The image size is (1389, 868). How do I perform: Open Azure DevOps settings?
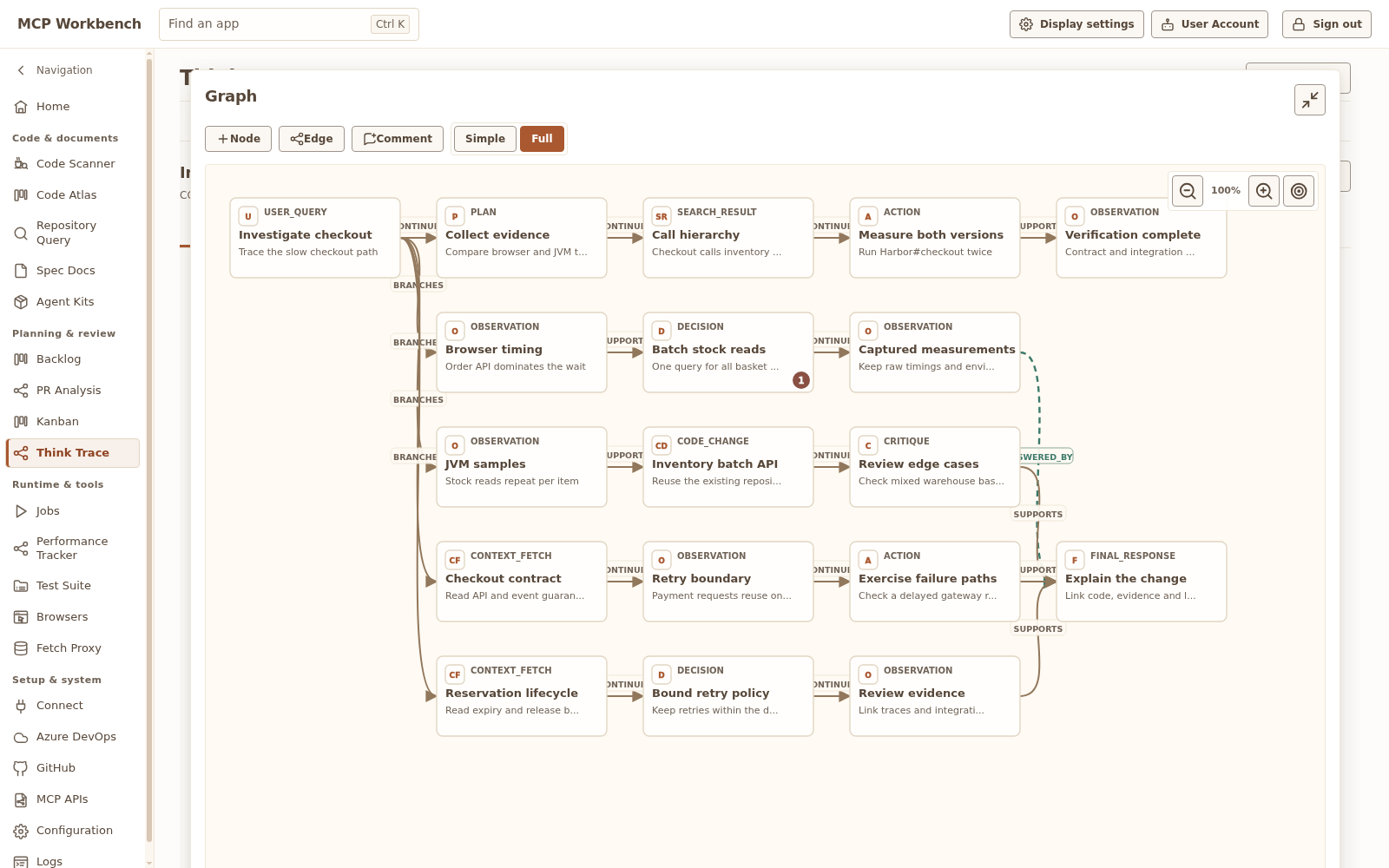coord(73,736)
